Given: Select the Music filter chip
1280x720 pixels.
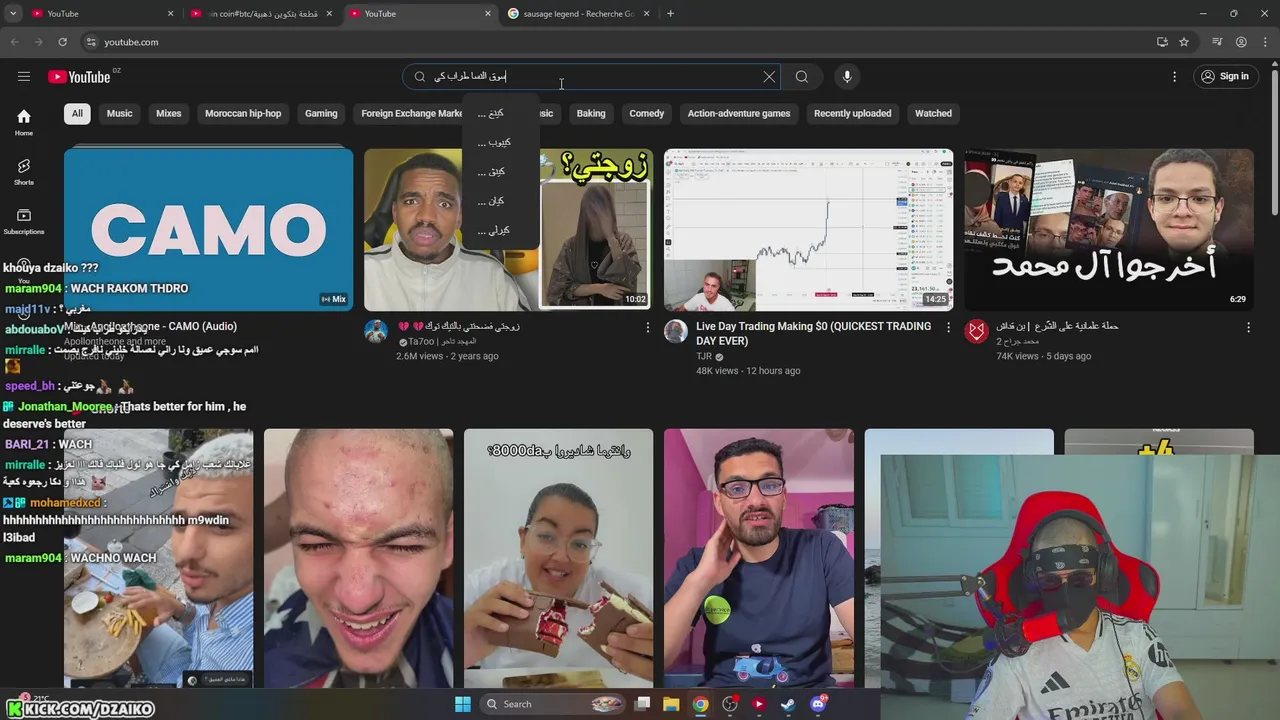Looking at the screenshot, I should [x=120, y=113].
